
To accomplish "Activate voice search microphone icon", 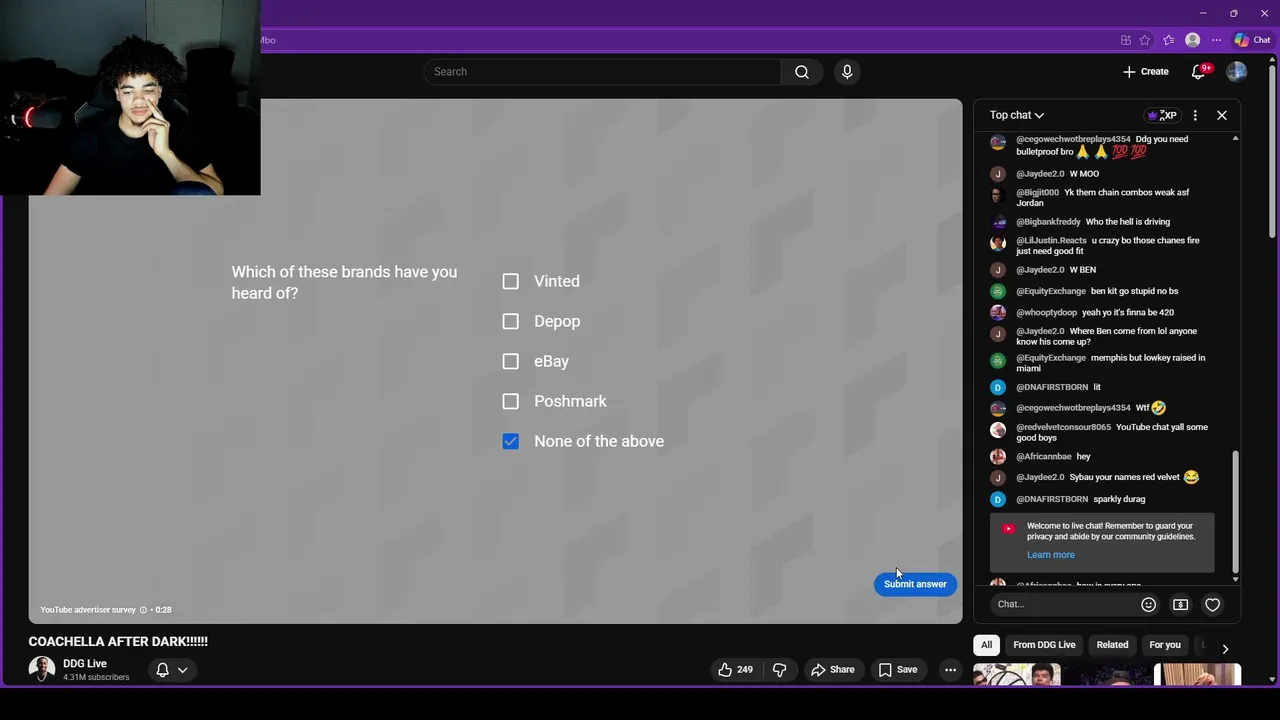I will 847,72.
